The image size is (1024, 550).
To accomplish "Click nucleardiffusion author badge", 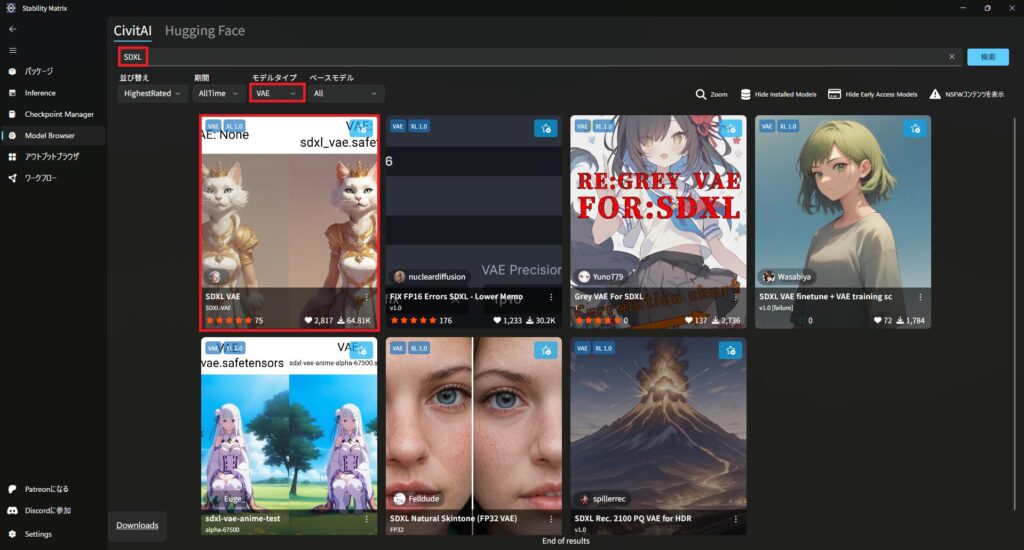I will click(x=430, y=277).
